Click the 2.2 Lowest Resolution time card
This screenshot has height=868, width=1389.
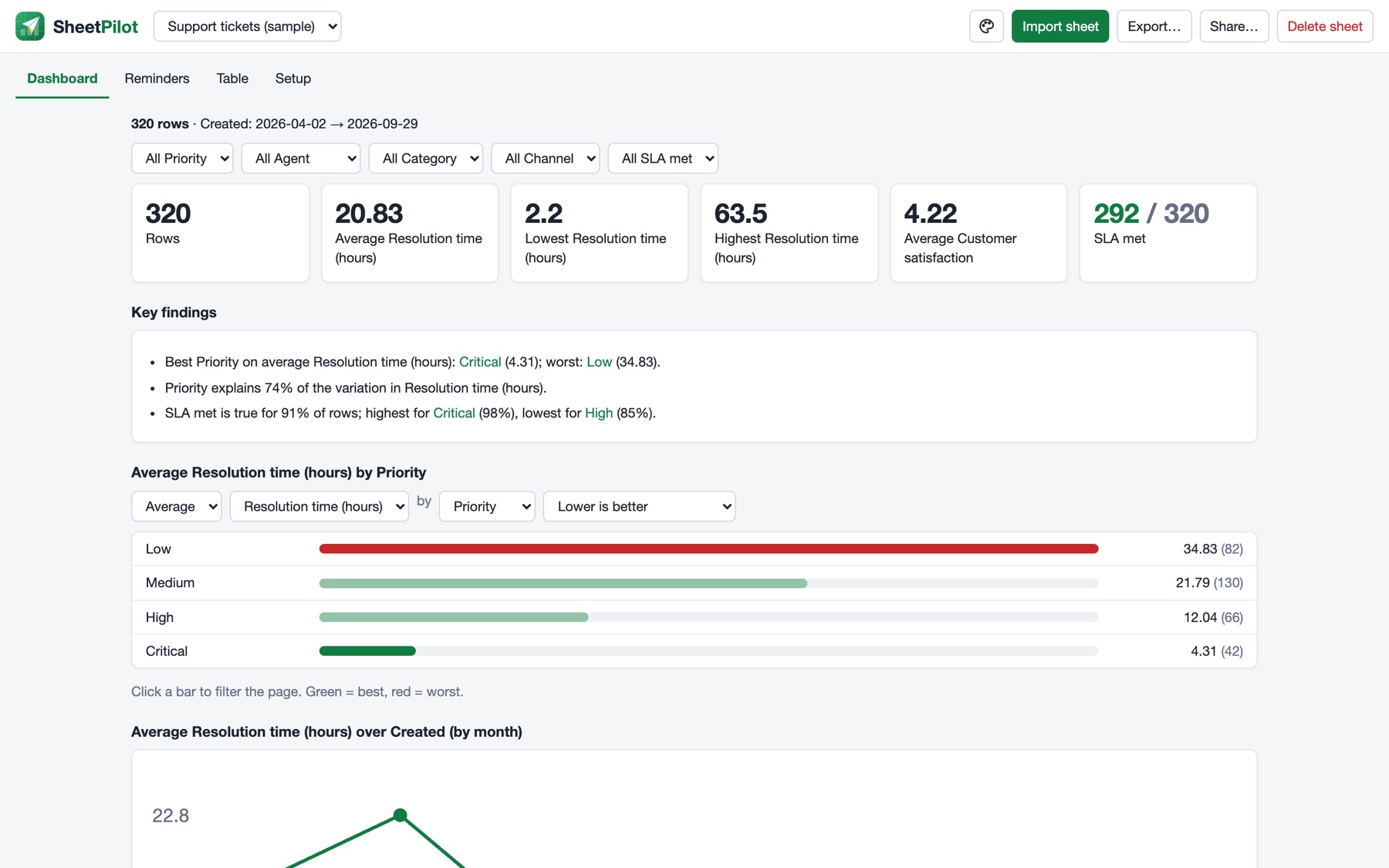pyautogui.click(x=600, y=233)
